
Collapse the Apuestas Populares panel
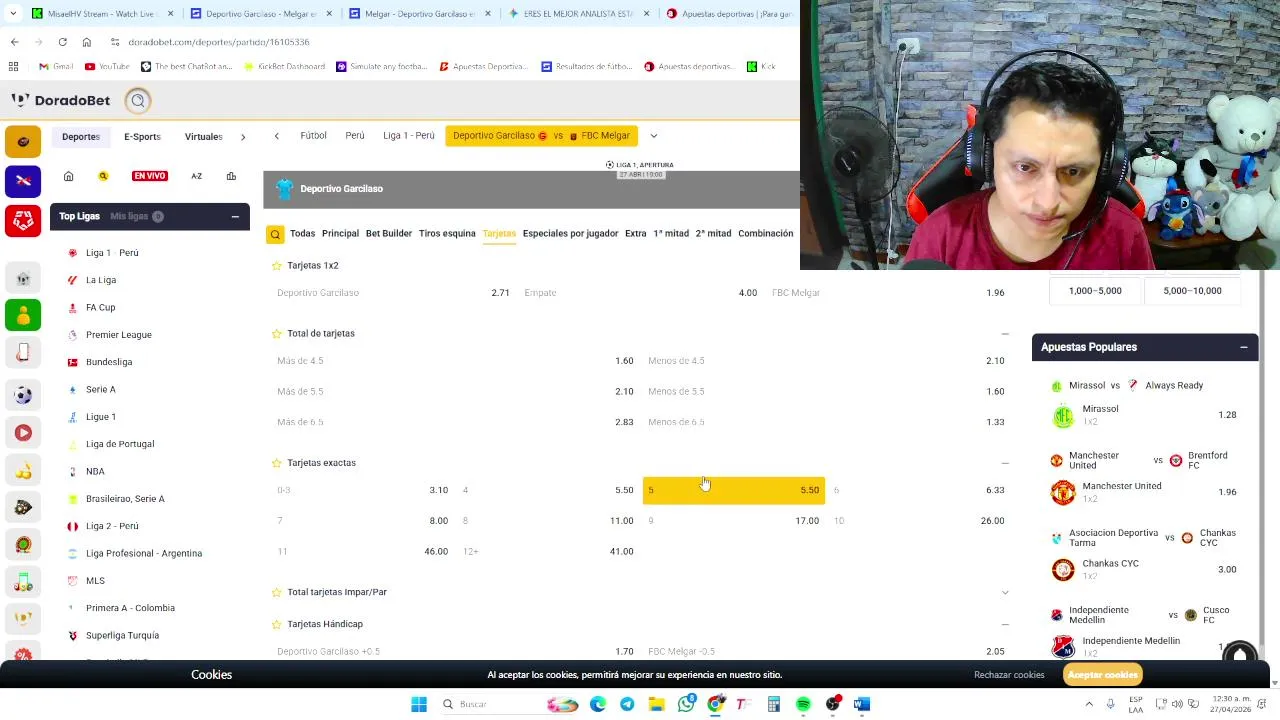point(1243,347)
